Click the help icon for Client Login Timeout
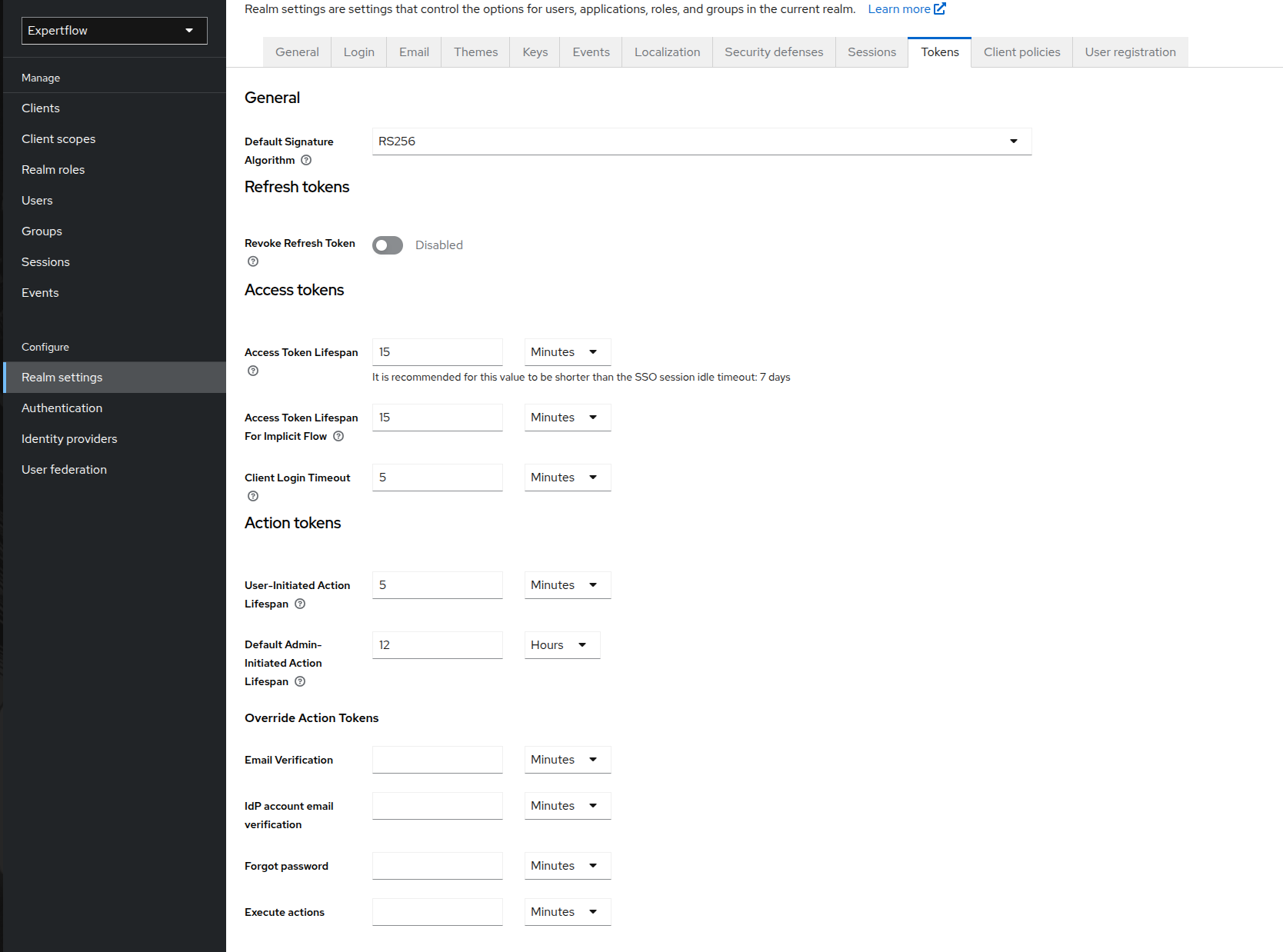 click(252, 496)
